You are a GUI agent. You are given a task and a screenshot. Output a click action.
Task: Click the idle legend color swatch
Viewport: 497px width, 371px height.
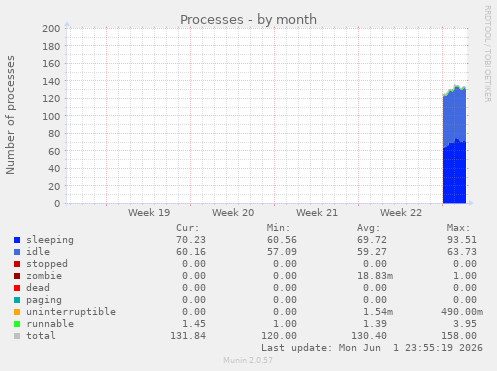17,252
